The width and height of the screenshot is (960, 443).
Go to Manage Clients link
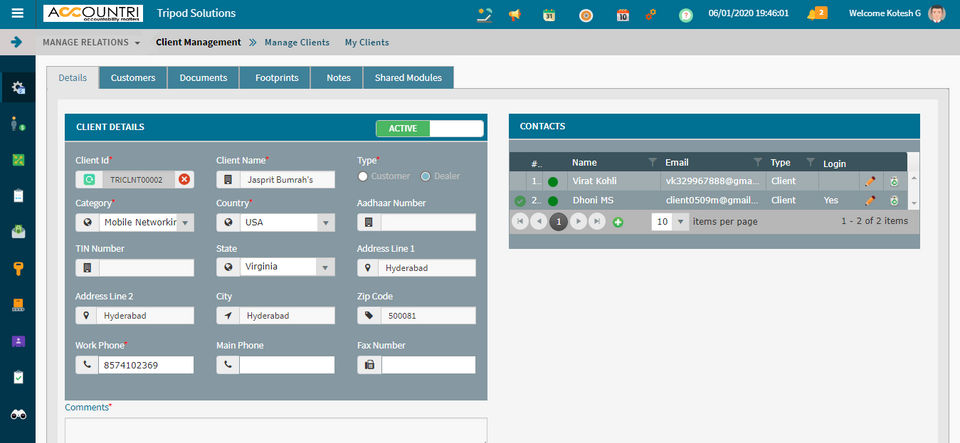tap(297, 42)
